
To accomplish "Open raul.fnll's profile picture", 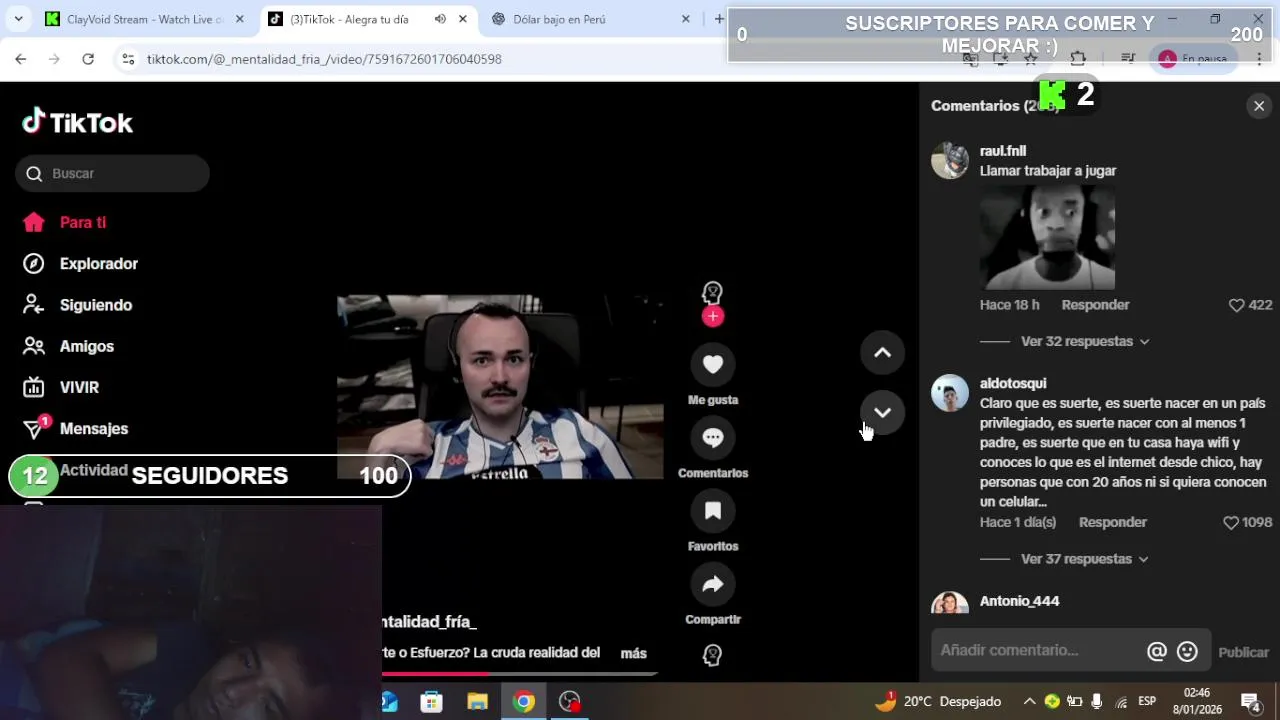I will tap(950, 160).
